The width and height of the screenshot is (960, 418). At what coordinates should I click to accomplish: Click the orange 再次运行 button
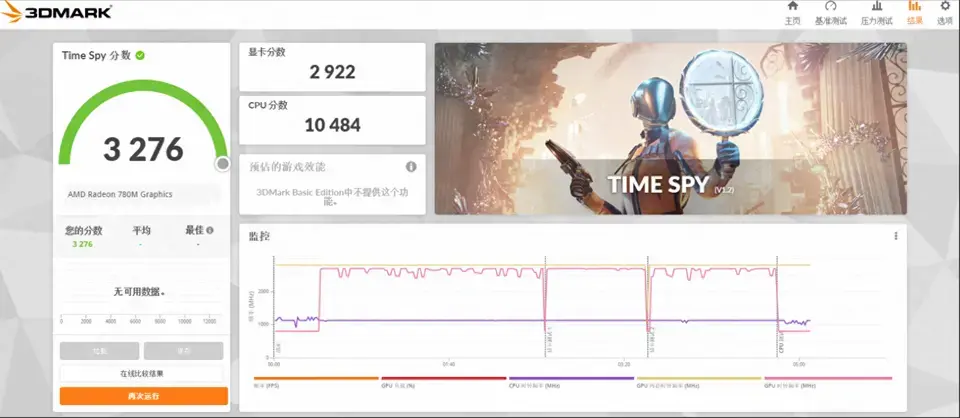[144, 396]
